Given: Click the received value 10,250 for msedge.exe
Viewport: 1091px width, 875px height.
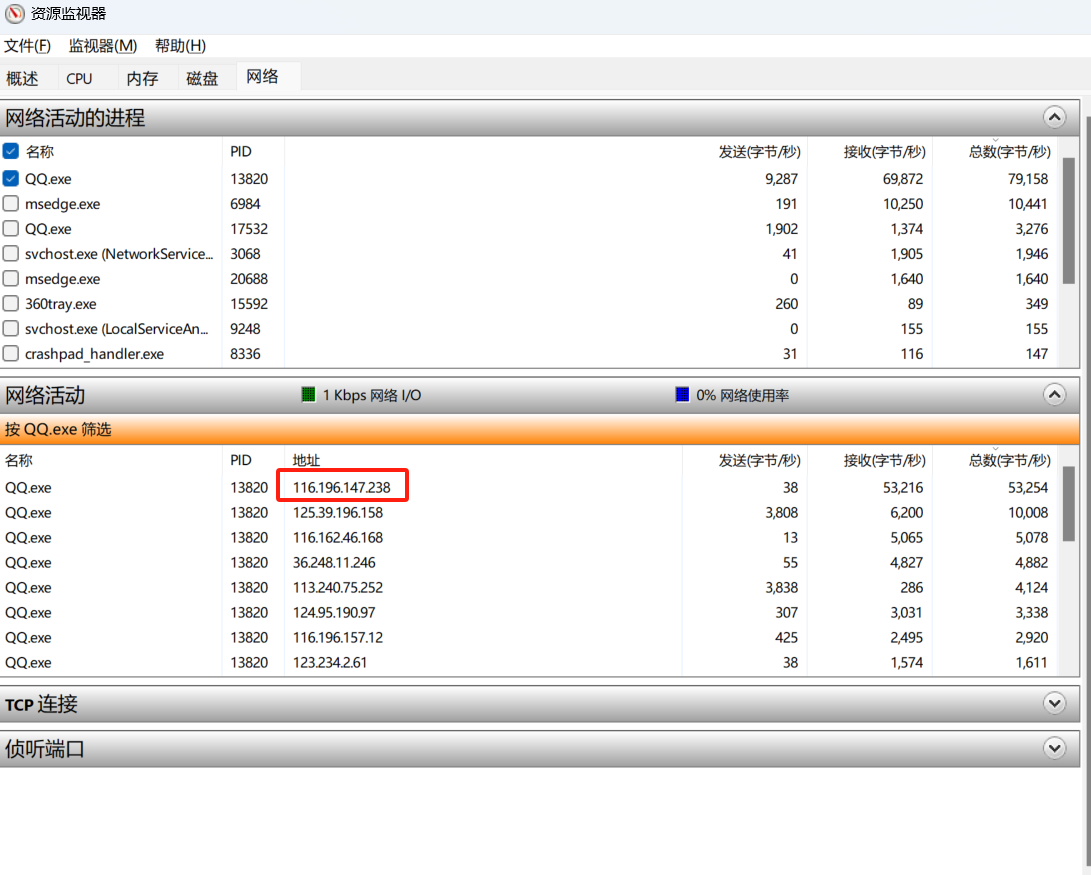Looking at the screenshot, I should pos(902,204).
